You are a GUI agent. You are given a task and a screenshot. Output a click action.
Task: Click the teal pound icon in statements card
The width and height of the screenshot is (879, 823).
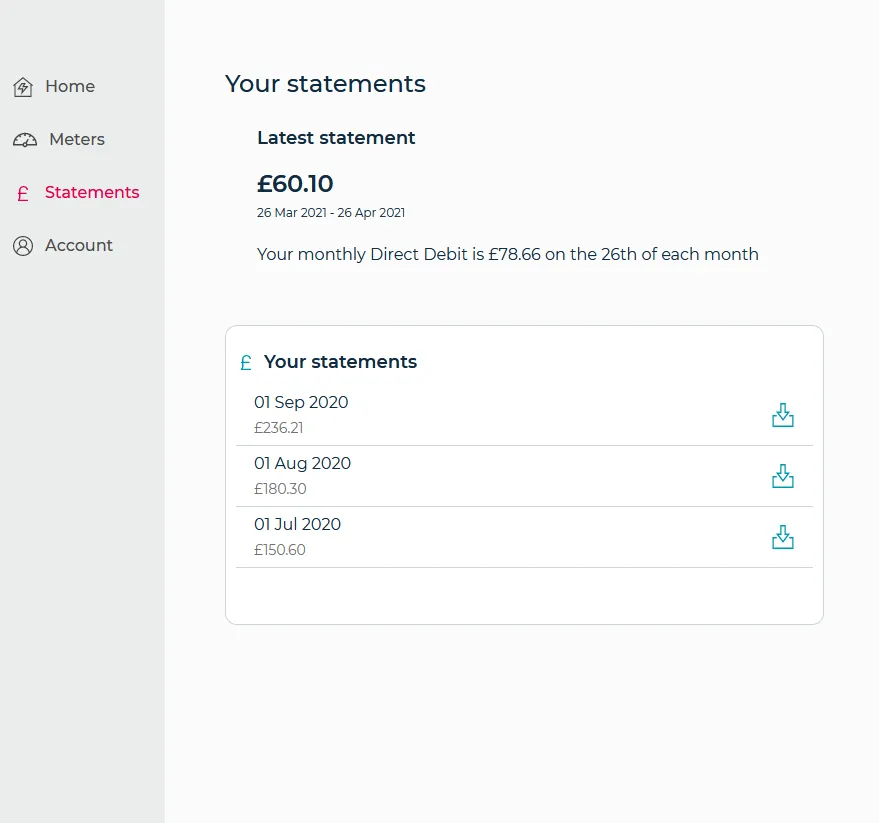pos(246,363)
